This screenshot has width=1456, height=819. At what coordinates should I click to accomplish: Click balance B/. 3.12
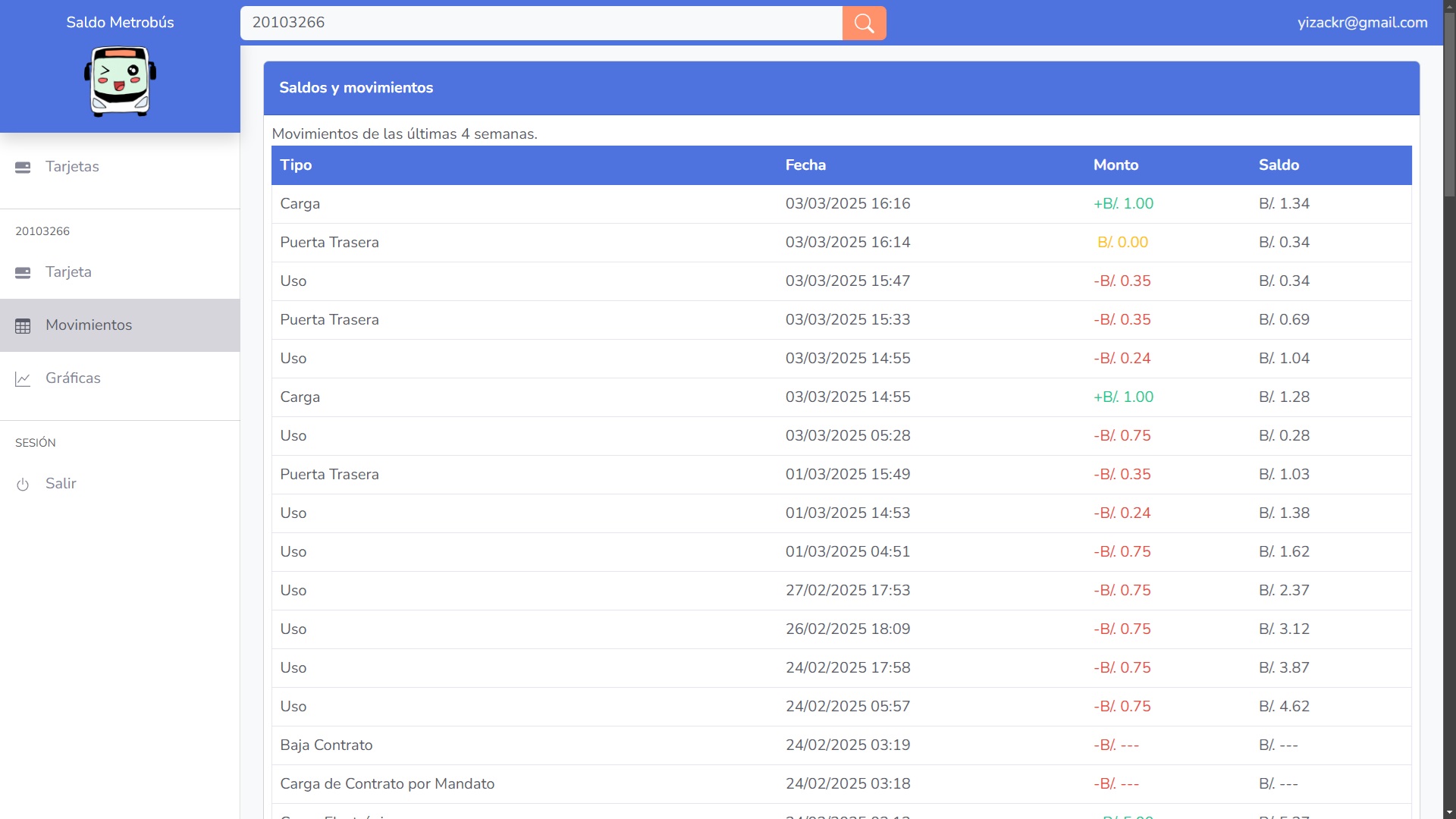tap(1284, 629)
